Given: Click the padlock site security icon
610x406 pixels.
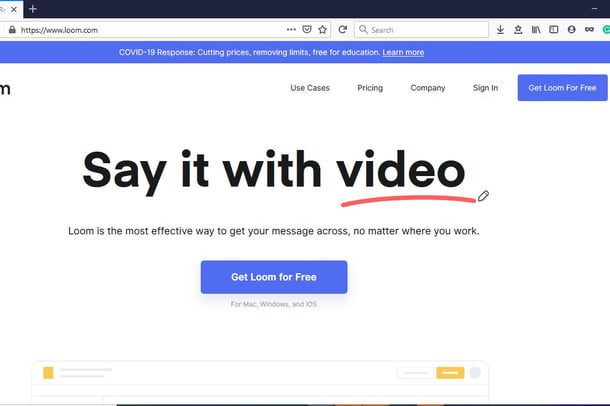Looking at the screenshot, I should 12,30.
